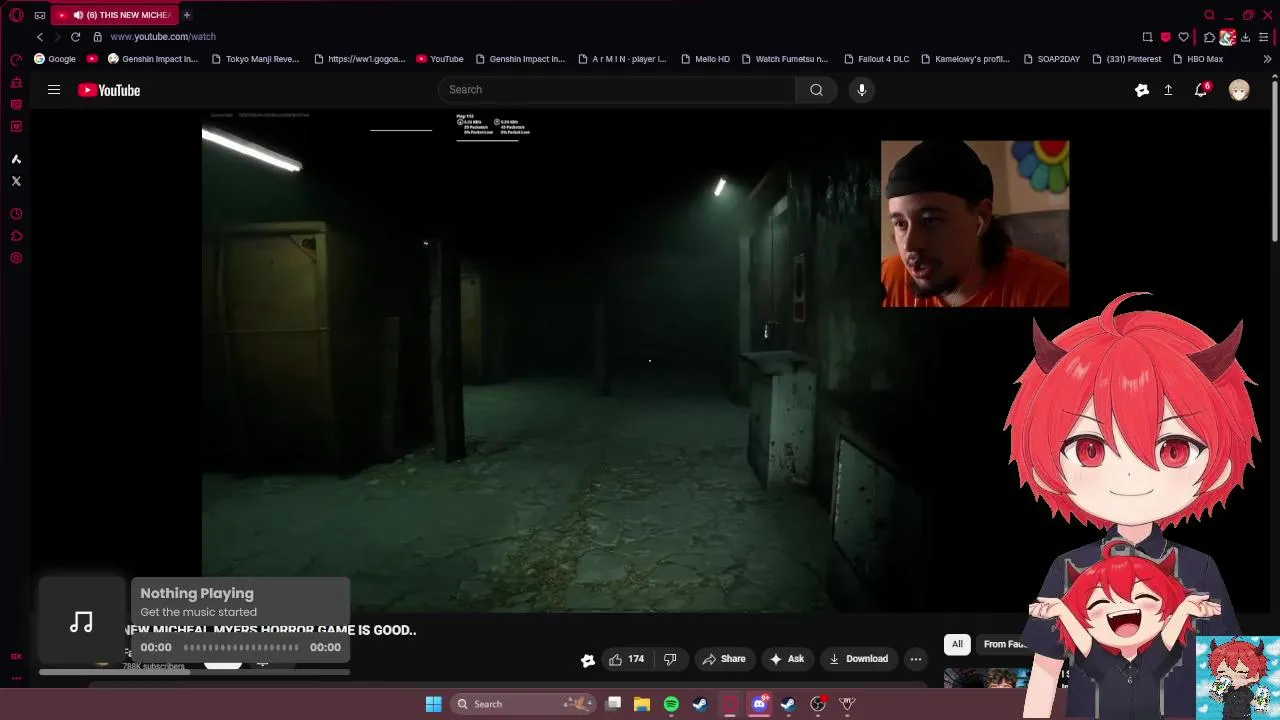The image size is (1280, 720).
Task: Click the YouTube search field
Action: coord(617,90)
